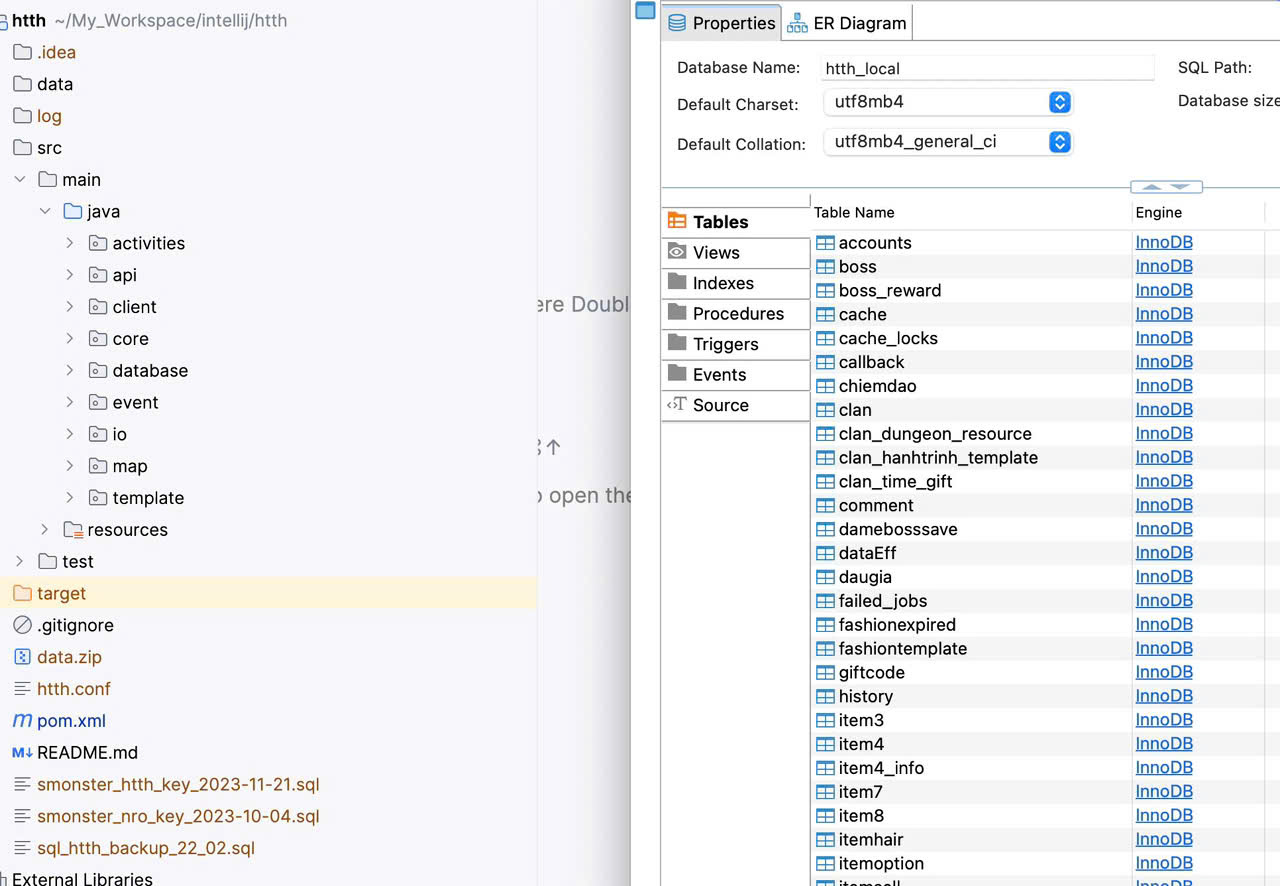Click the resources folder icon
Image resolution: width=1280 pixels, height=886 pixels.
pyautogui.click(x=73, y=530)
